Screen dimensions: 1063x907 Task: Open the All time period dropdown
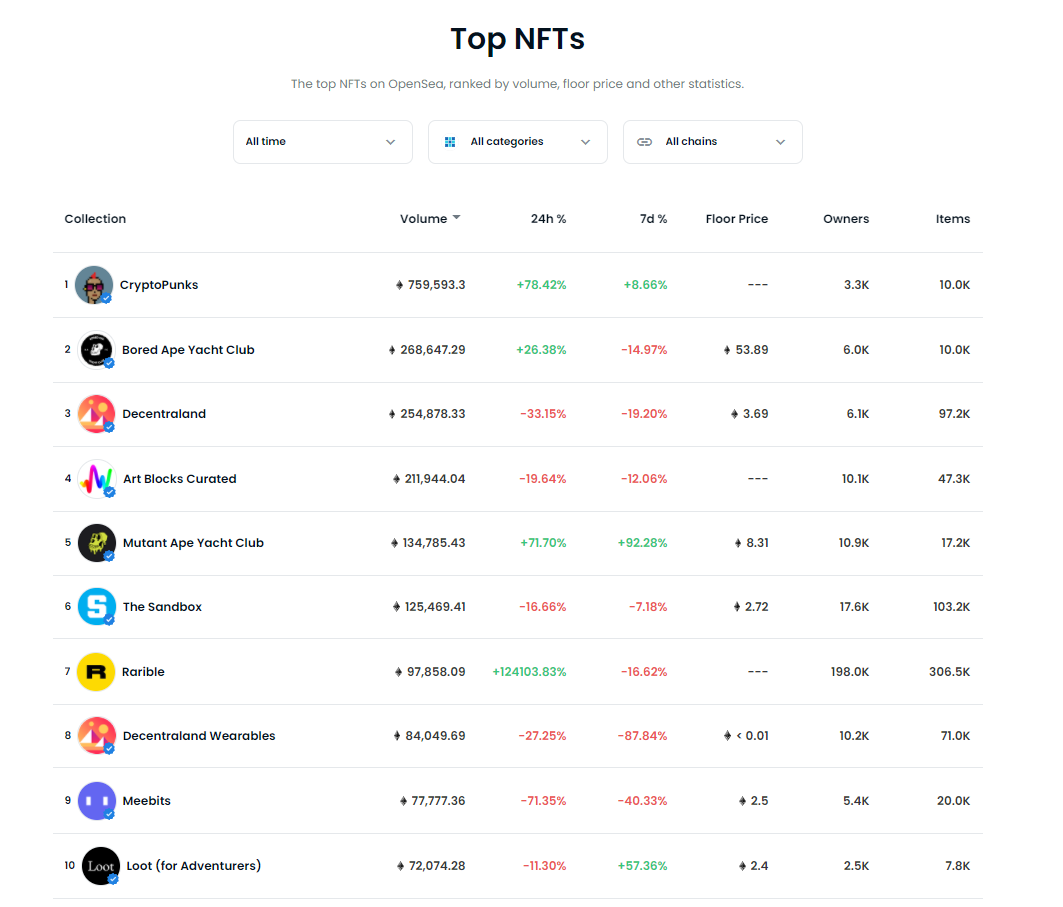[x=322, y=142]
